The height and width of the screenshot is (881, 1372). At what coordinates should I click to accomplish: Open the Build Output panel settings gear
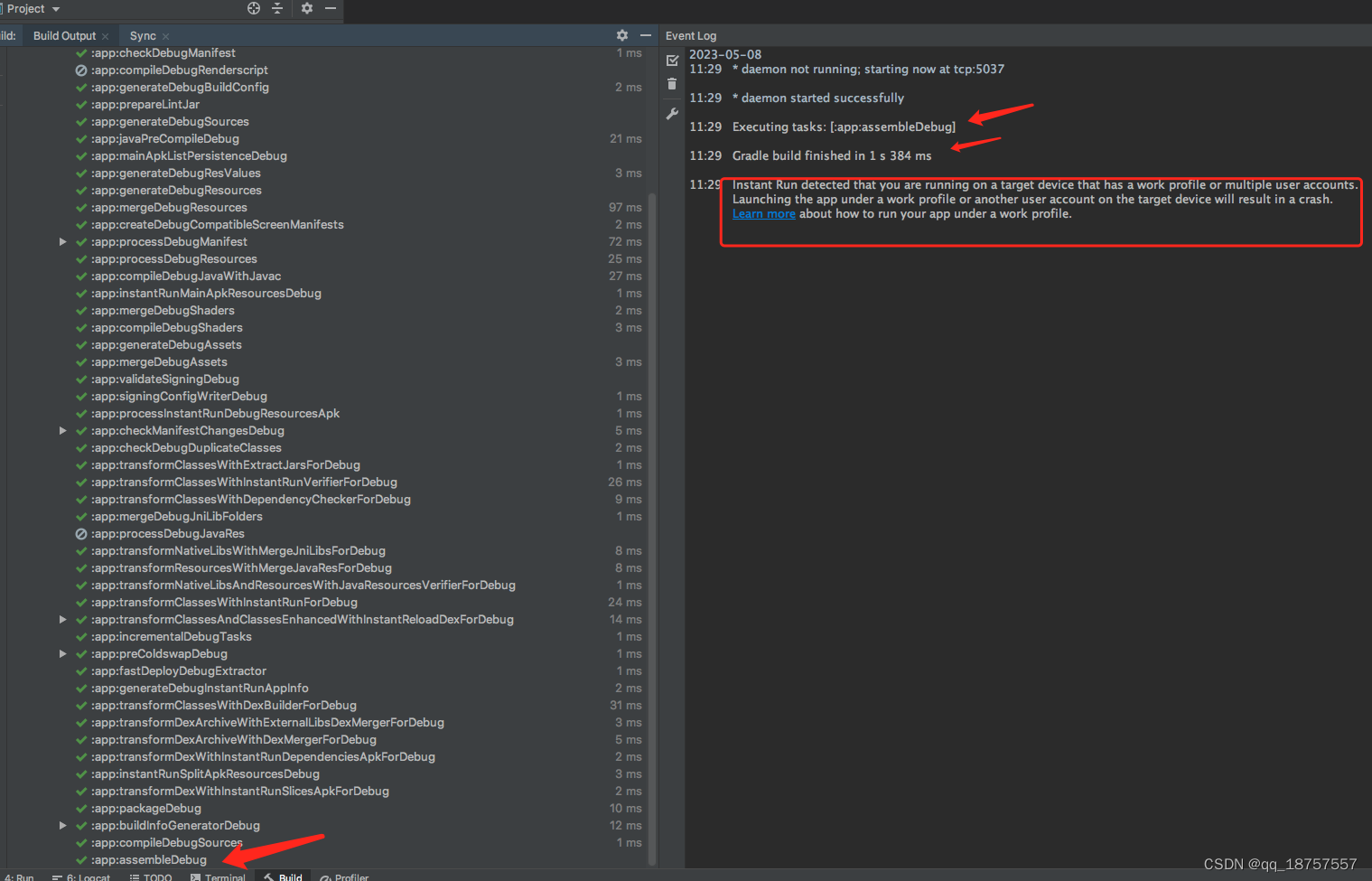[x=621, y=35]
